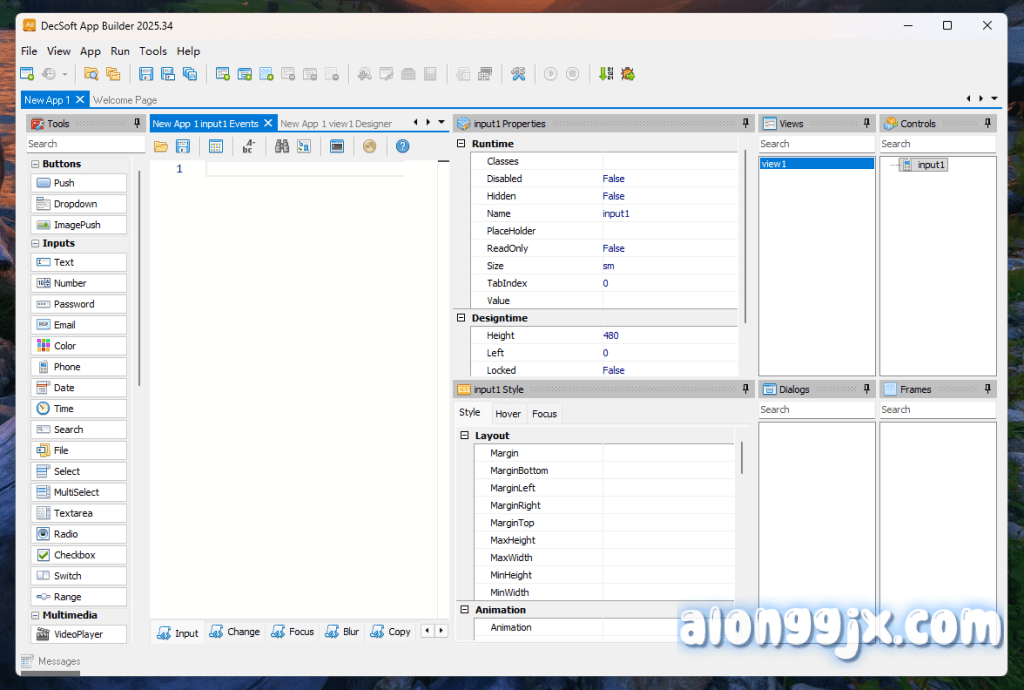
Task: Toggle pin on input1 Properties panel
Action: point(745,123)
